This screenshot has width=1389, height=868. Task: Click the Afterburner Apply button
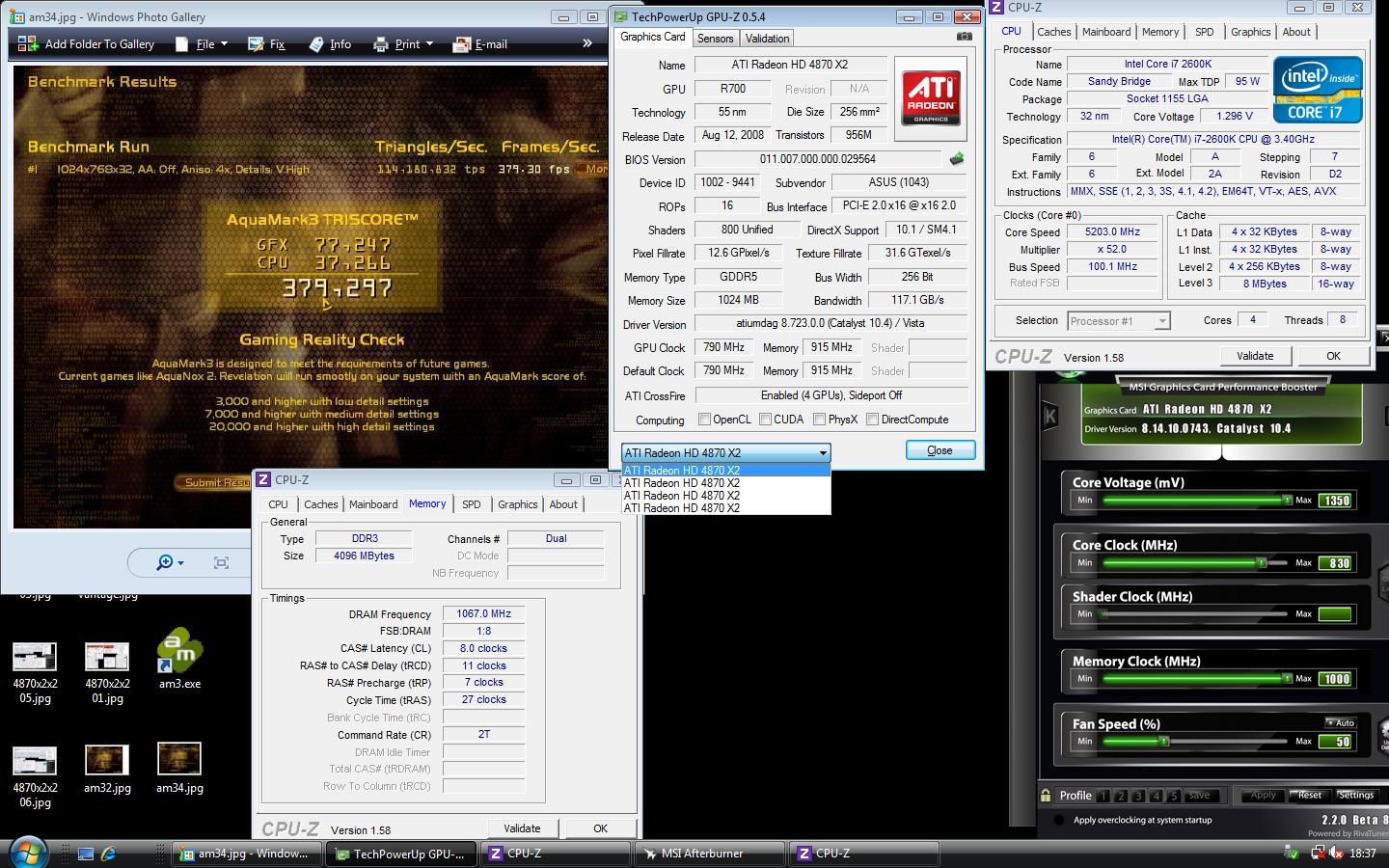tap(1263, 796)
